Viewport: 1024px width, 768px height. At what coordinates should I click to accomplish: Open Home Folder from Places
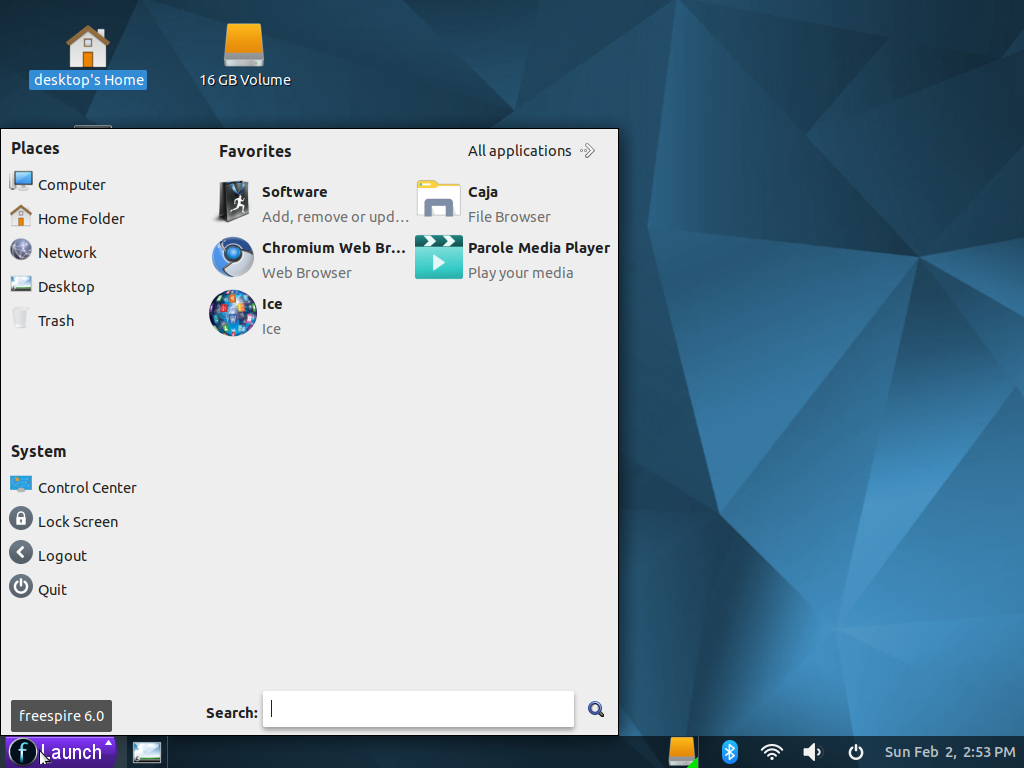[80, 218]
